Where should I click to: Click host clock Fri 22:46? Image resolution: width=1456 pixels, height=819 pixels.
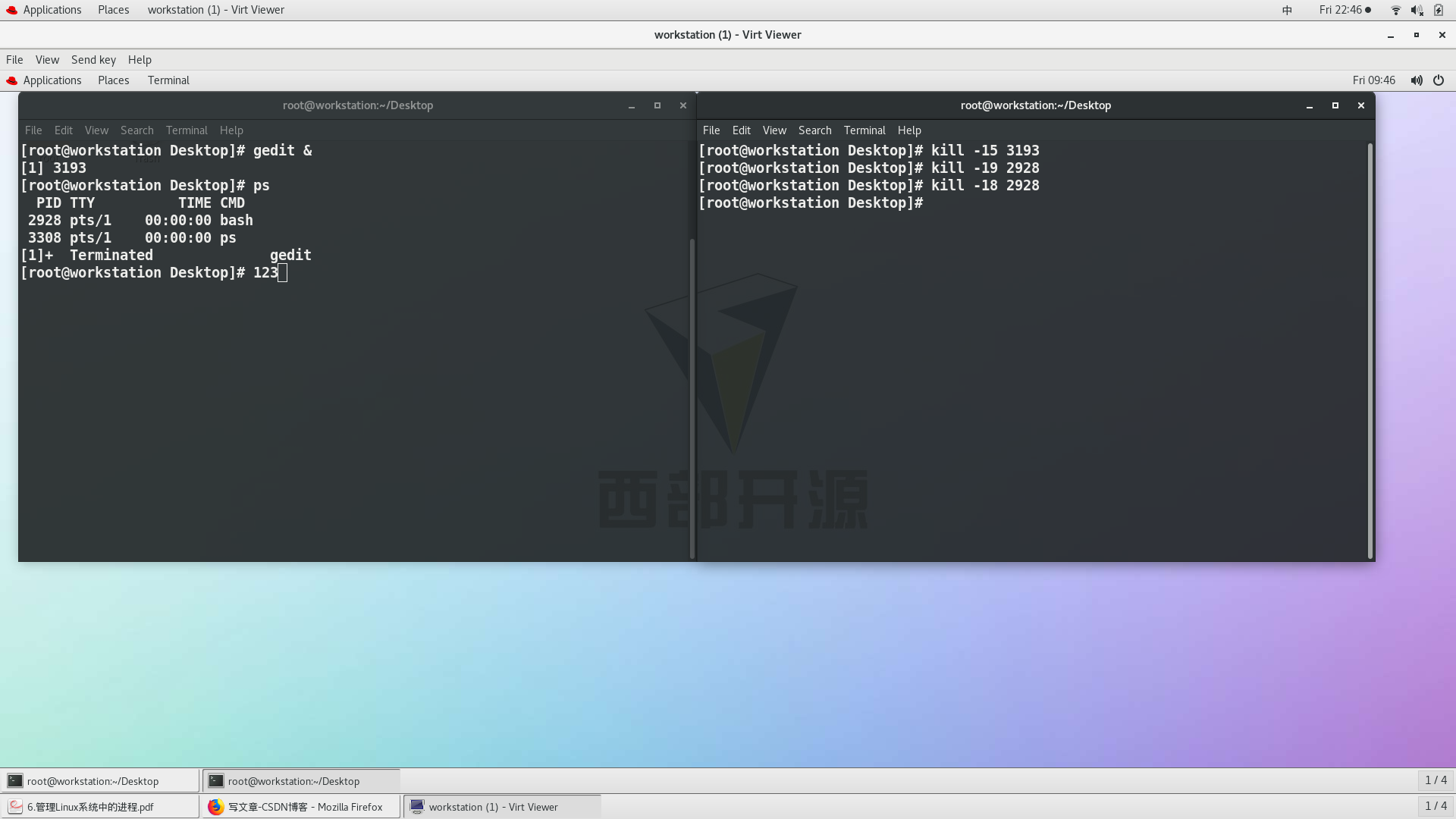point(1340,10)
